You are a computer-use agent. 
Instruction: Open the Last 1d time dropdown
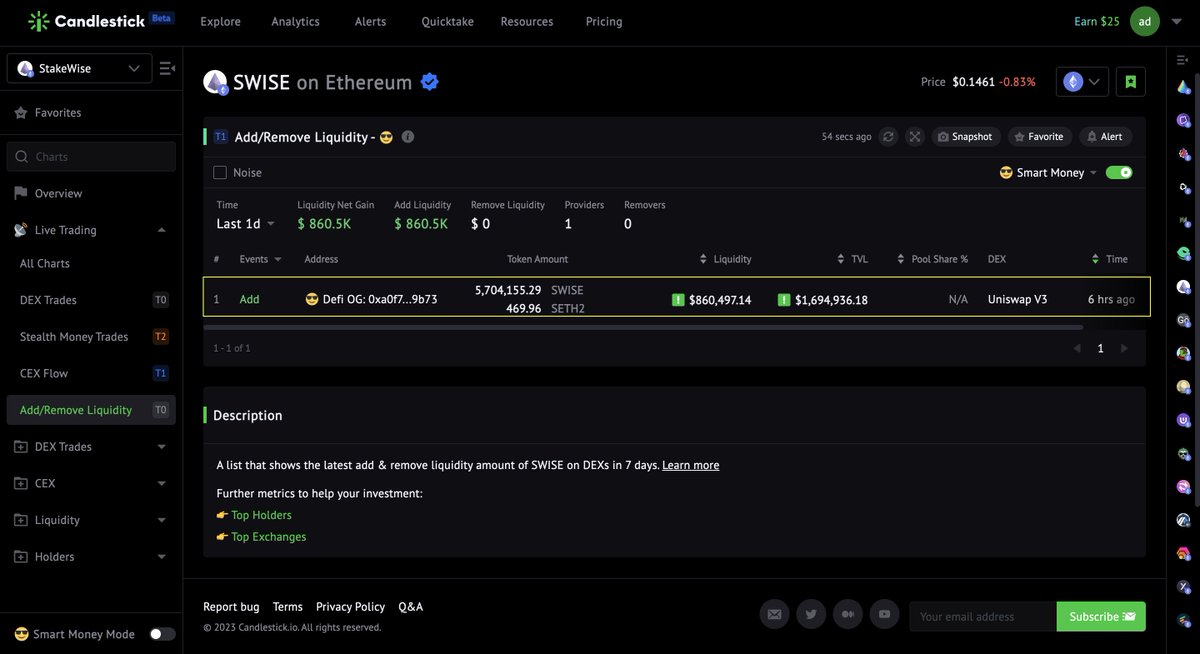tap(245, 224)
